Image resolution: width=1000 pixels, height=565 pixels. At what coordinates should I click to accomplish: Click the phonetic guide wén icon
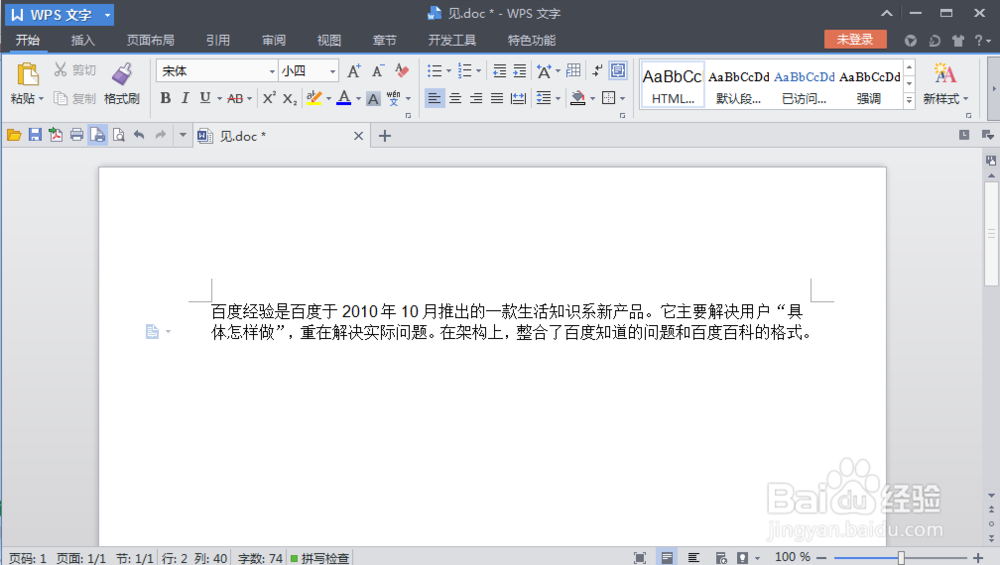[x=394, y=98]
